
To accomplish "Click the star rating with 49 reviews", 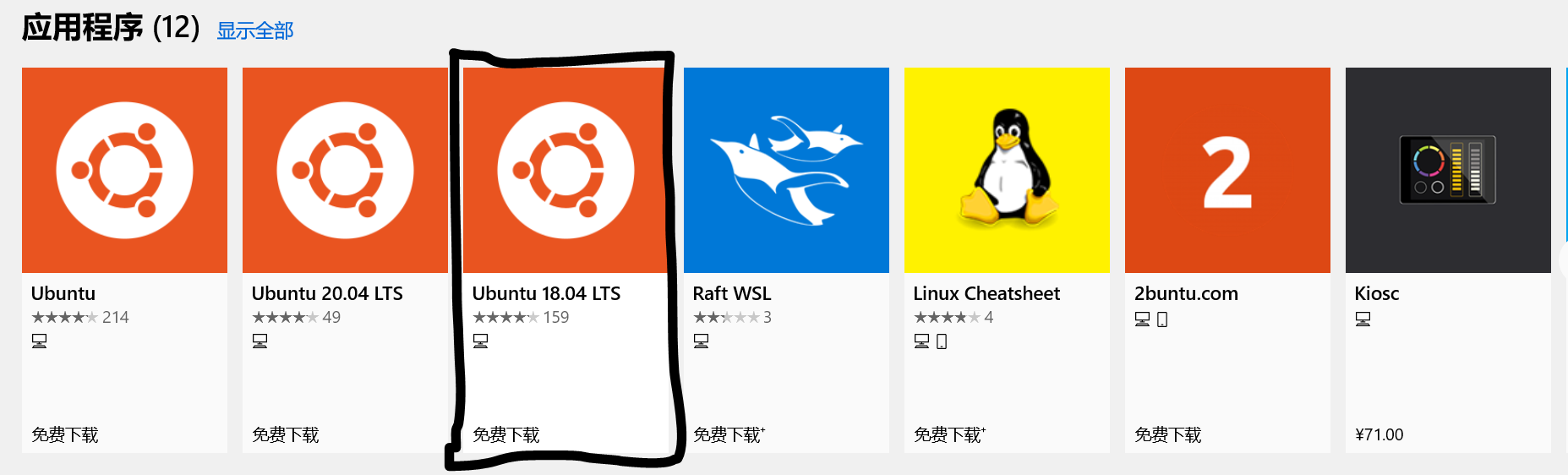I will pos(296,317).
